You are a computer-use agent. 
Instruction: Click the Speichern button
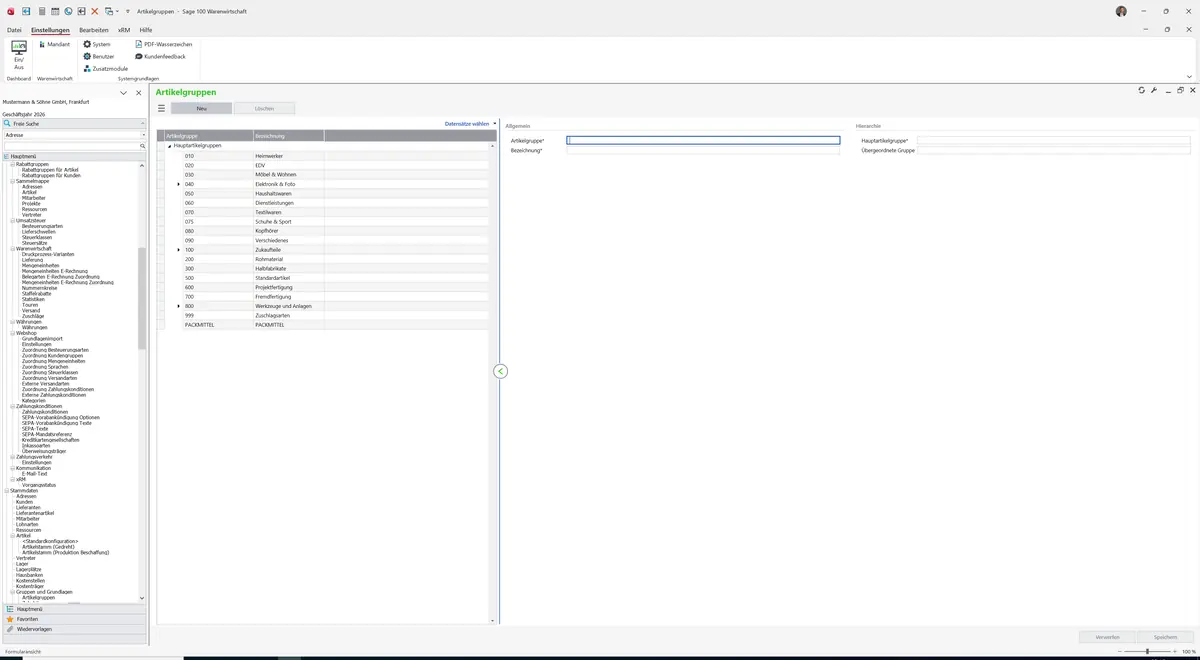click(x=1165, y=637)
